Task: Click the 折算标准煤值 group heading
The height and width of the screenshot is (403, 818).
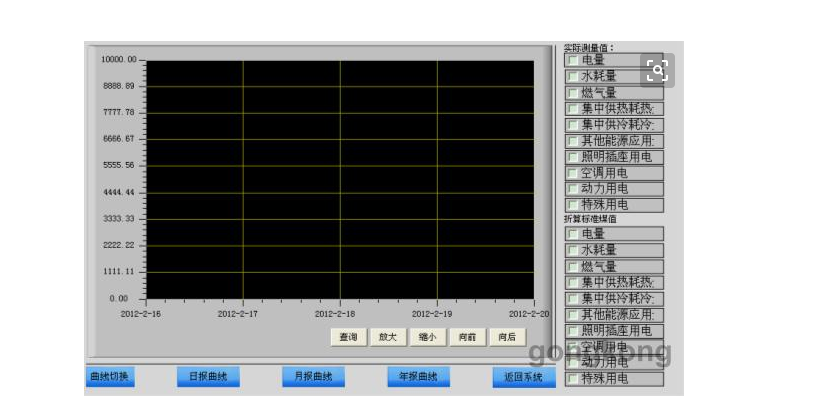Action: point(590,219)
